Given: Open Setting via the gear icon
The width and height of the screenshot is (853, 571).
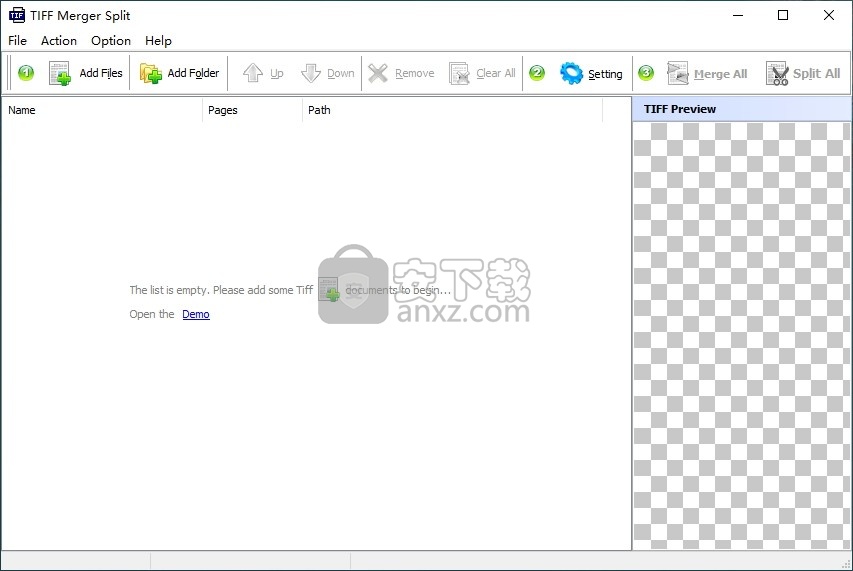Looking at the screenshot, I should pyautogui.click(x=571, y=73).
